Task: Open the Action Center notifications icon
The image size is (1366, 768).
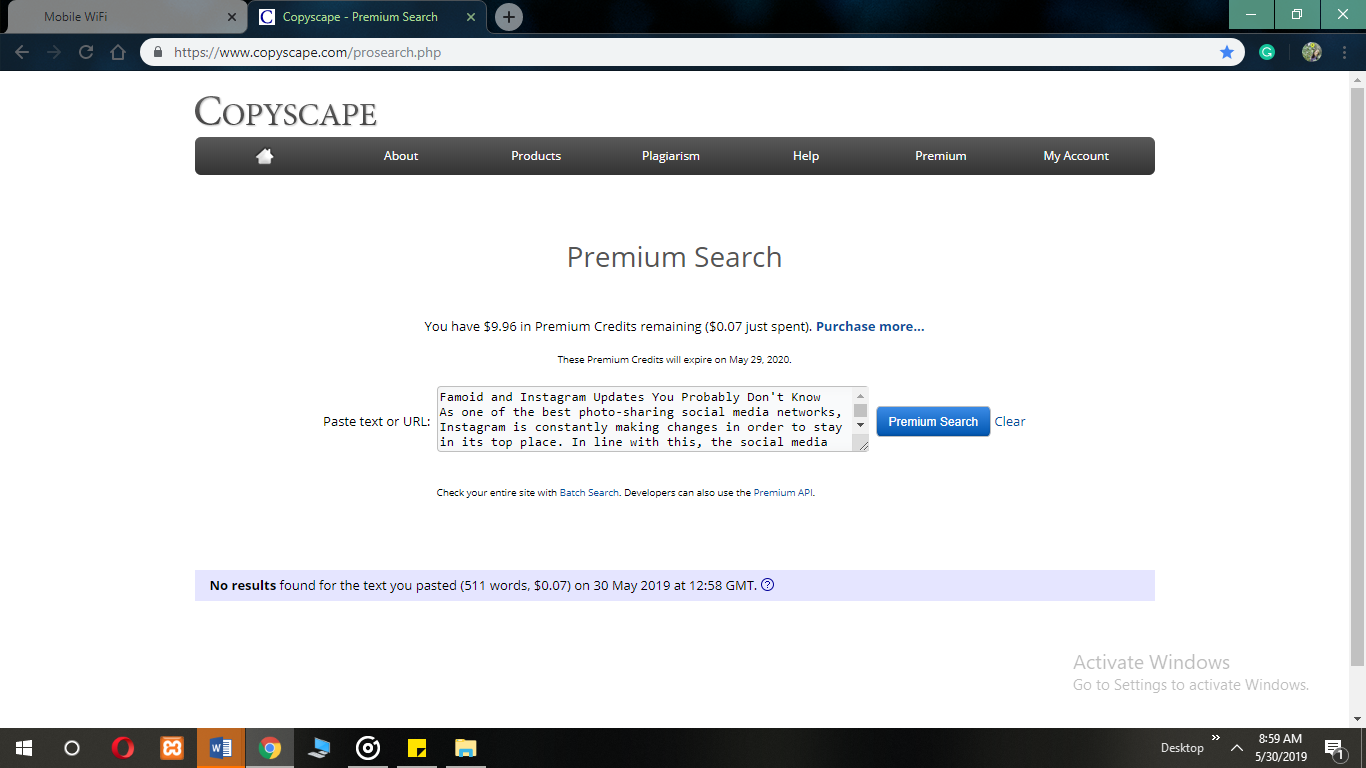Action: (x=1334, y=748)
